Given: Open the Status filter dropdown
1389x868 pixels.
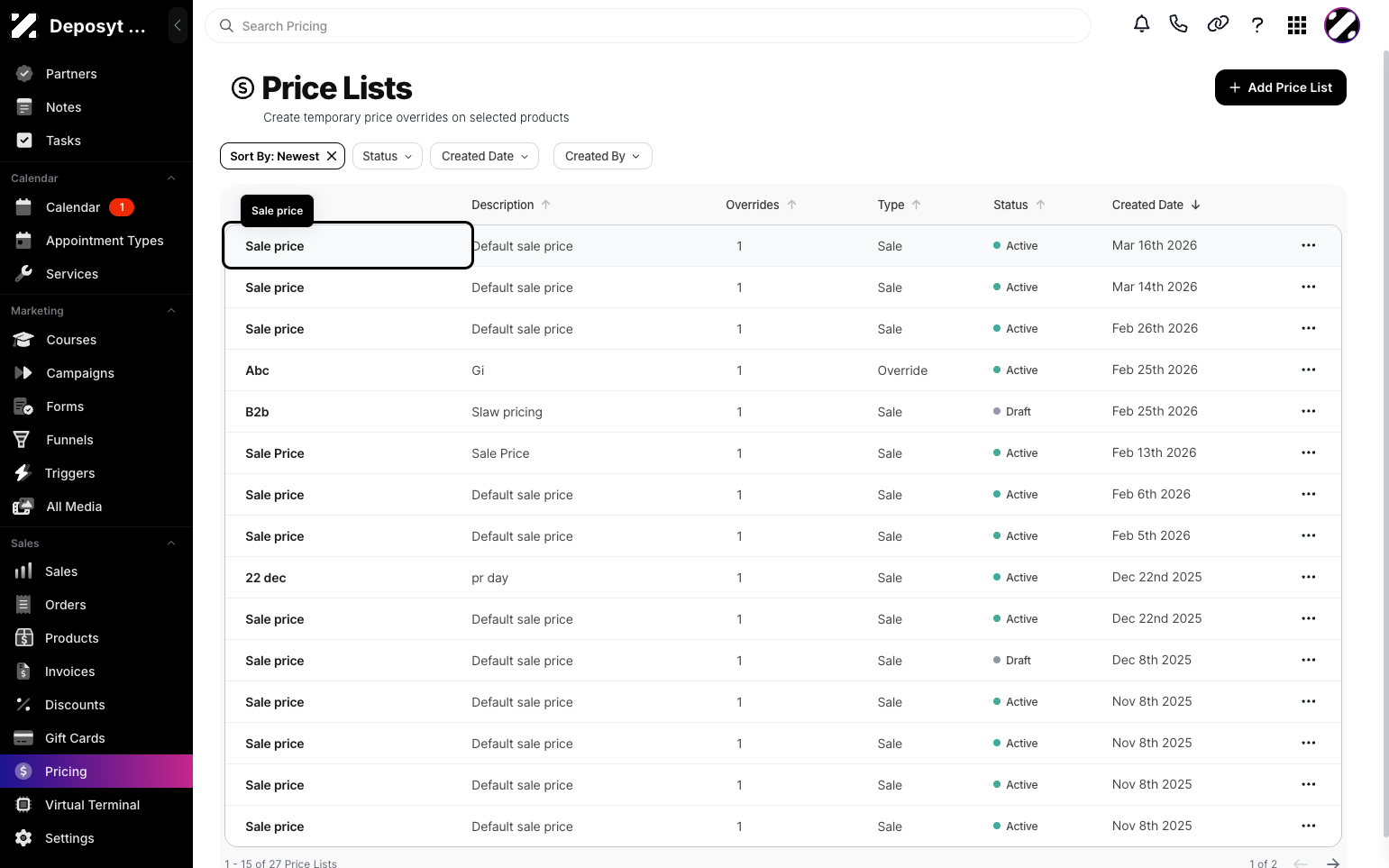Looking at the screenshot, I should click(387, 156).
